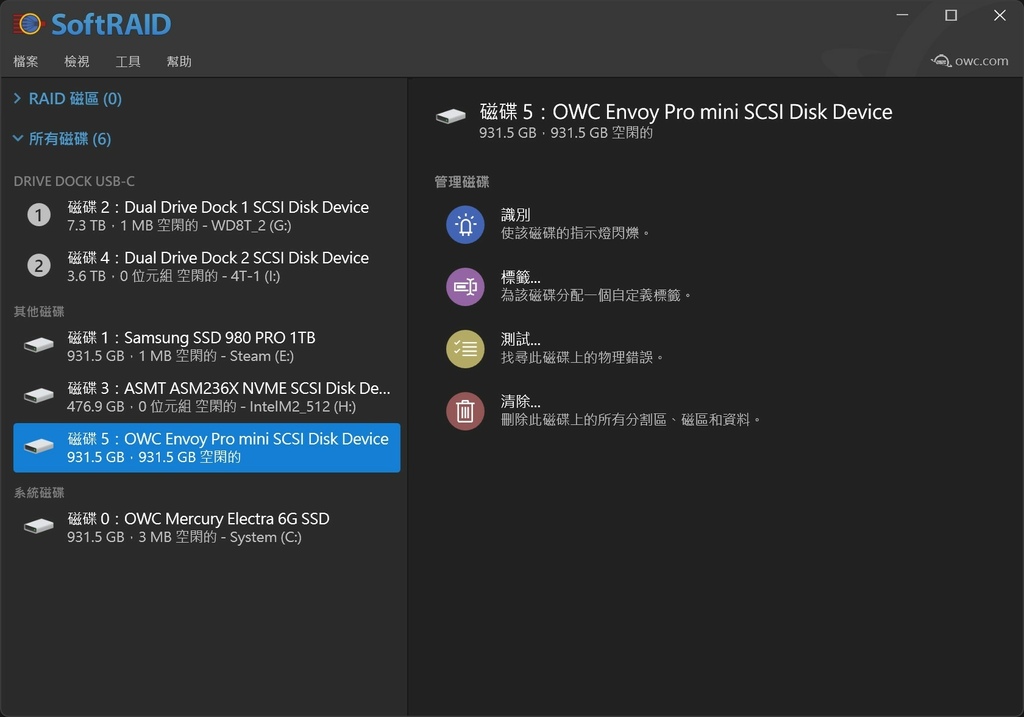This screenshot has height=717, width=1024.
Task: Click the 其他磁碟 group header
Action: pyautogui.click(x=39, y=311)
